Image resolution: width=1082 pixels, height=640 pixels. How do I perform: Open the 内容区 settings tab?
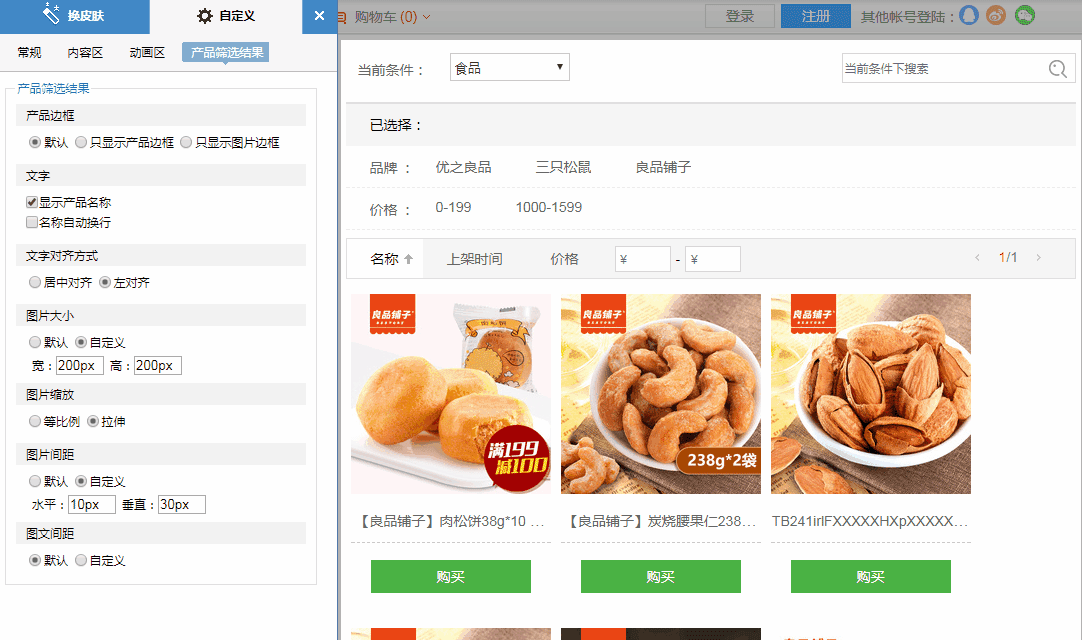click(x=86, y=52)
